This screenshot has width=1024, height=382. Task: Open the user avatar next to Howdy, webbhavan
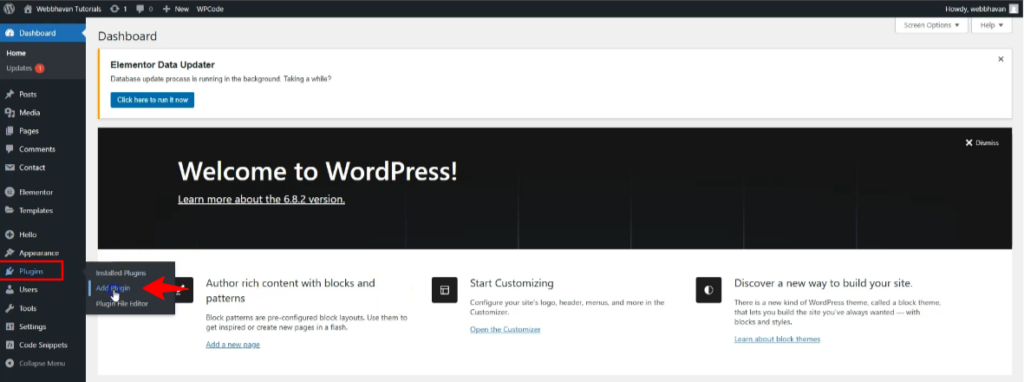point(1013,9)
